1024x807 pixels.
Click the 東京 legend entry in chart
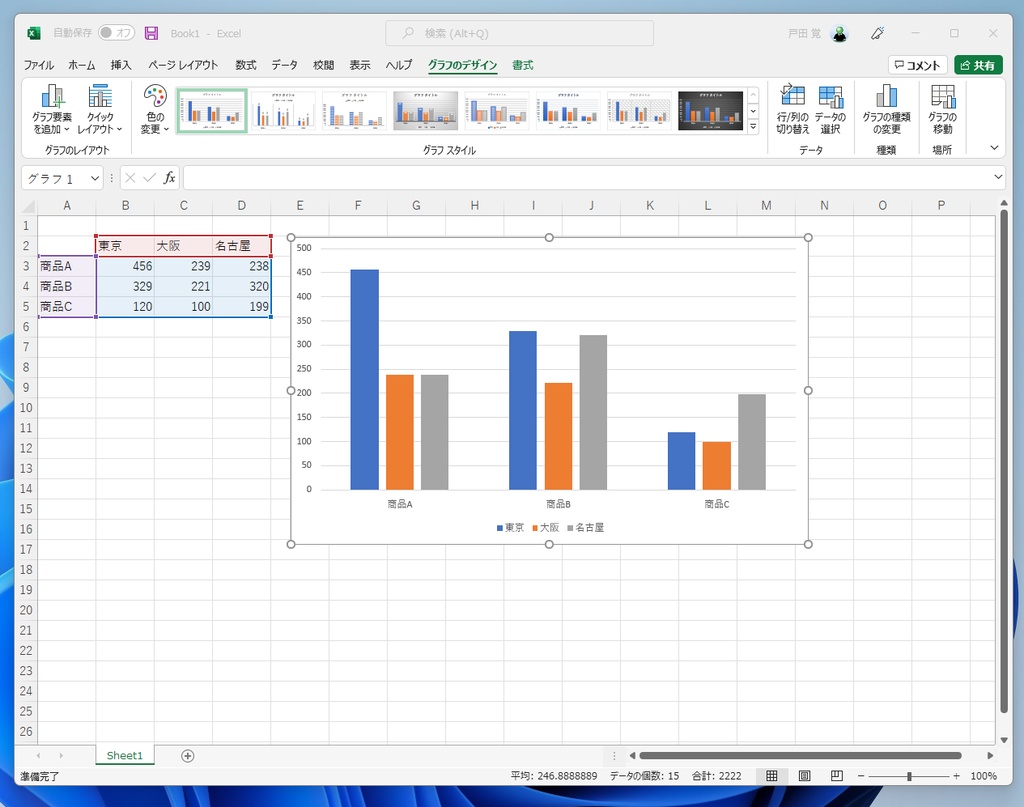click(x=510, y=528)
